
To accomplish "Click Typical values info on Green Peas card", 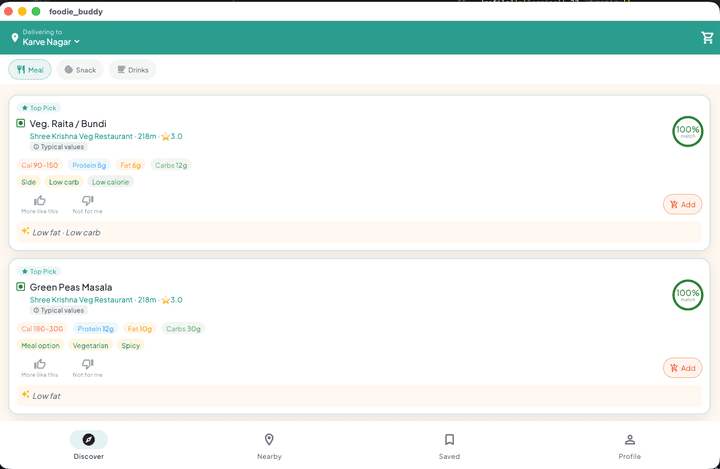I will click(58, 311).
